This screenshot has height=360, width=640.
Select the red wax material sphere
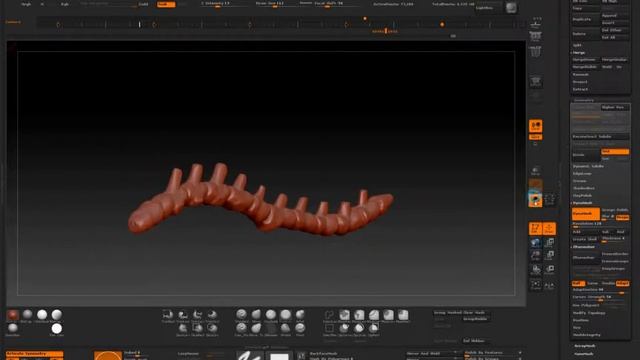13,315
